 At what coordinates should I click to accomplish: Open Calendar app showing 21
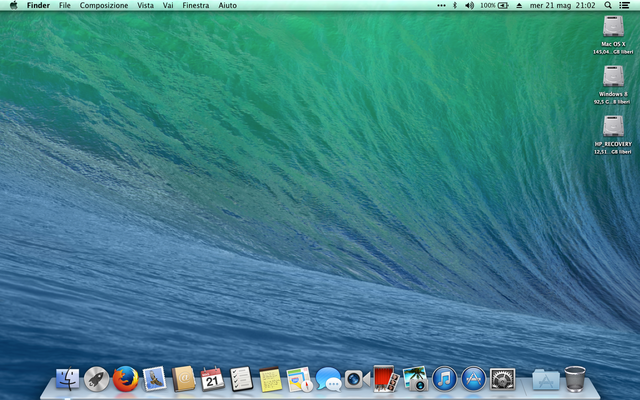click(x=212, y=379)
